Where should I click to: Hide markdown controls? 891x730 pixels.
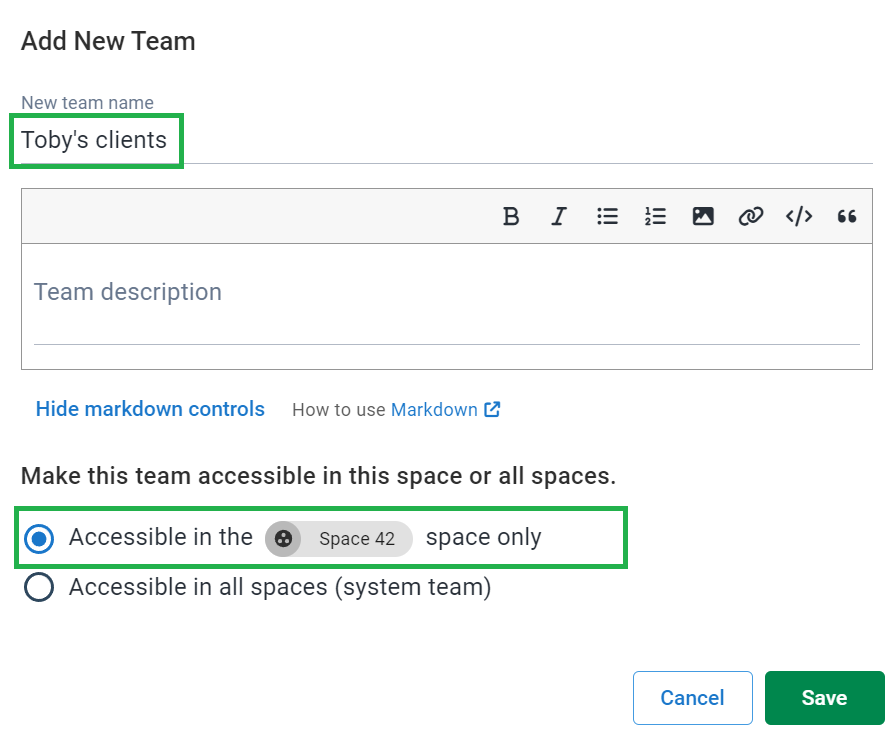tap(150, 409)
